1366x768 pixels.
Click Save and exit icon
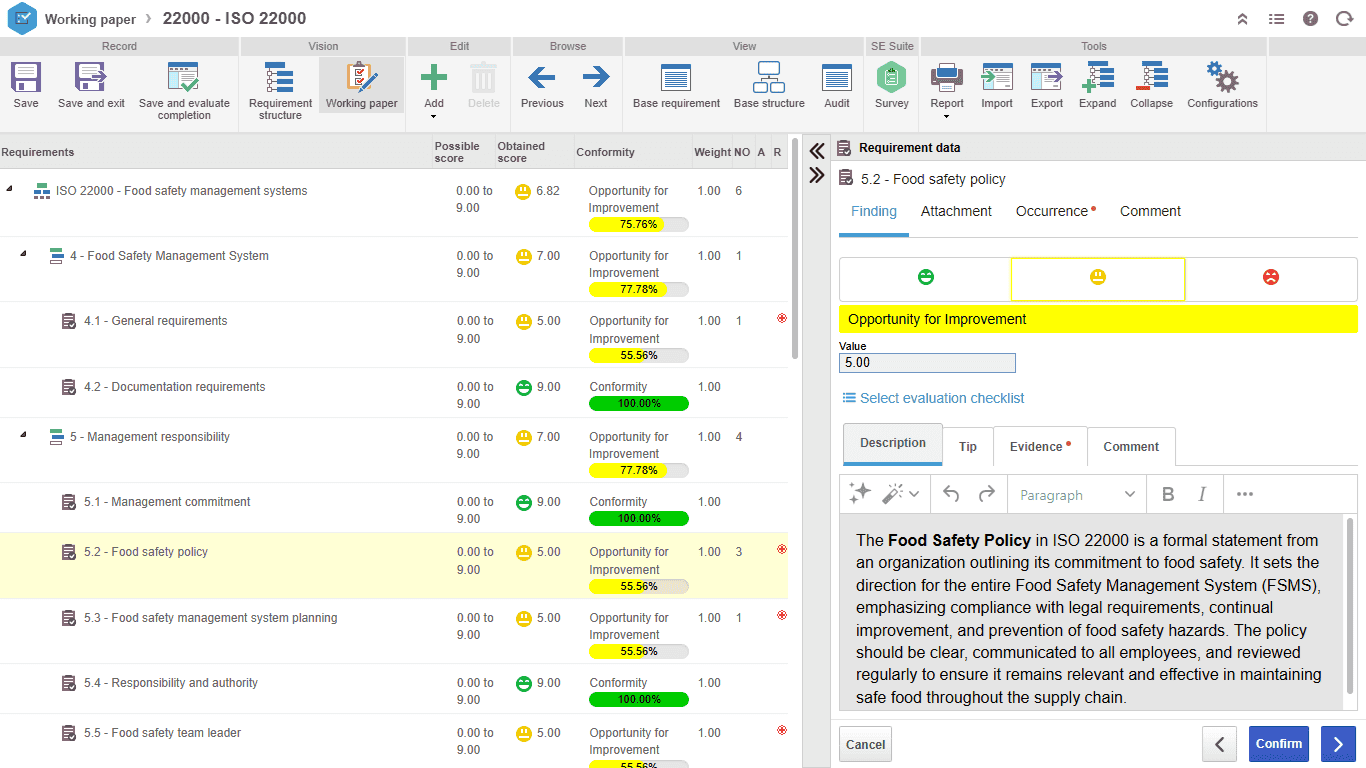pos(91,77)
